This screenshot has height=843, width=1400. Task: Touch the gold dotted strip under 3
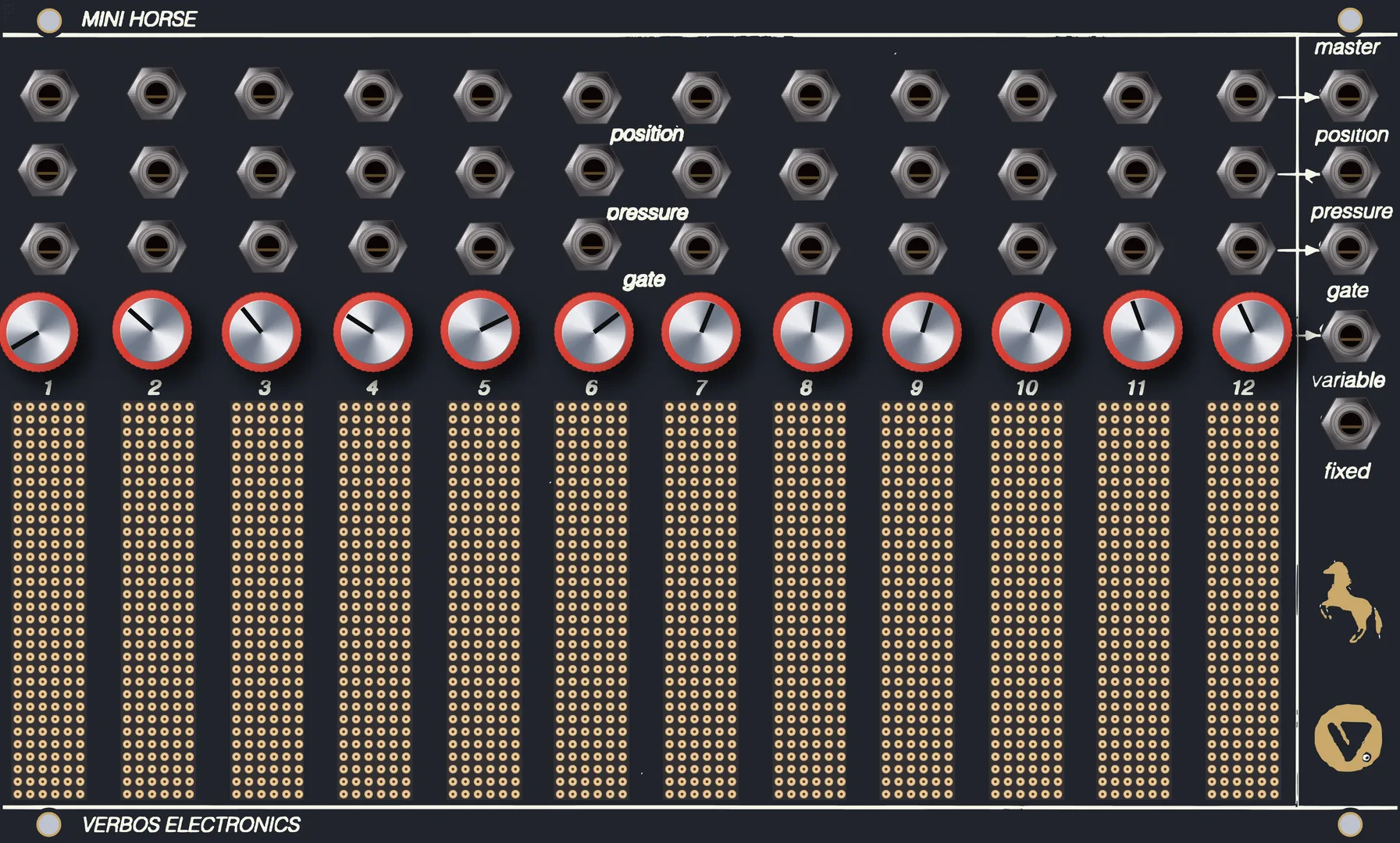pyautogui.click(x=267, y=601)
